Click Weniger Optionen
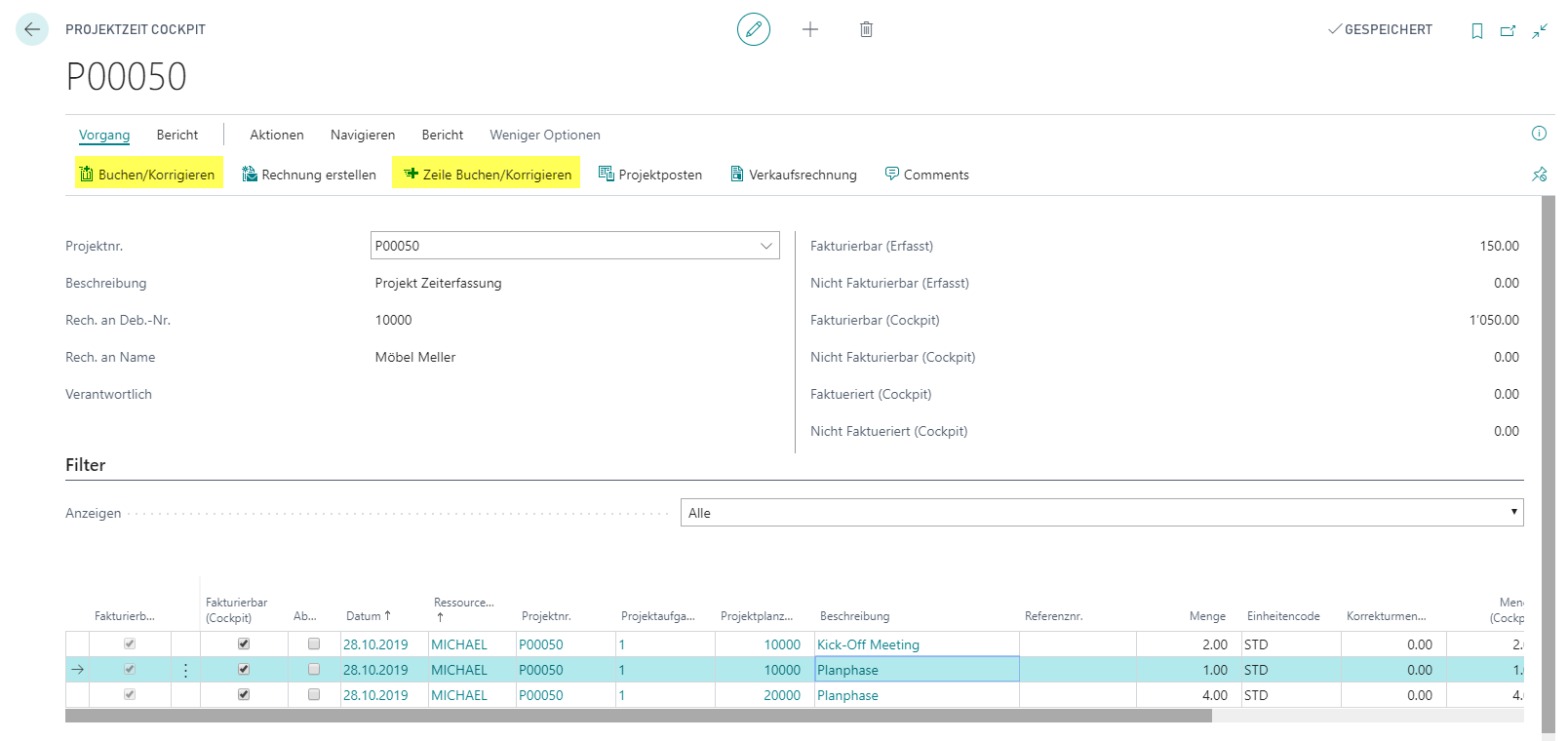This screenshot has width=1568, height=741. [545, 135]
